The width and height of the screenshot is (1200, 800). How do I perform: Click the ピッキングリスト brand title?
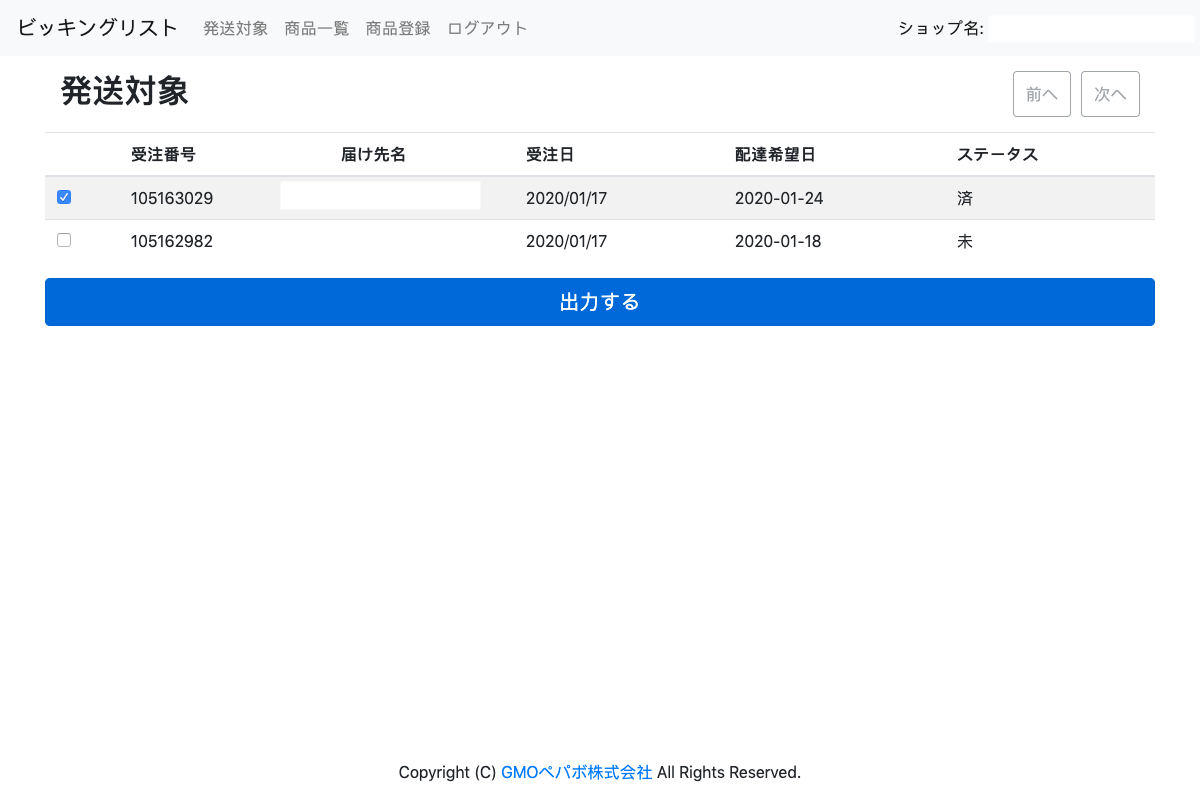(x=98, y=28)
